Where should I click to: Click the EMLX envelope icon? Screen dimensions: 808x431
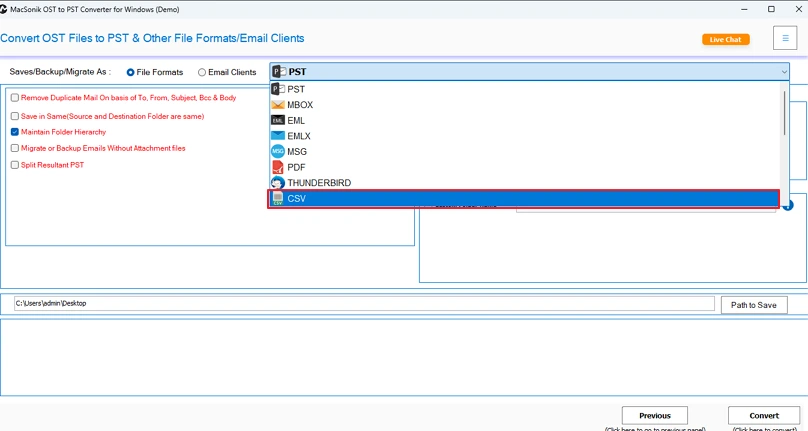click(278, 136)
